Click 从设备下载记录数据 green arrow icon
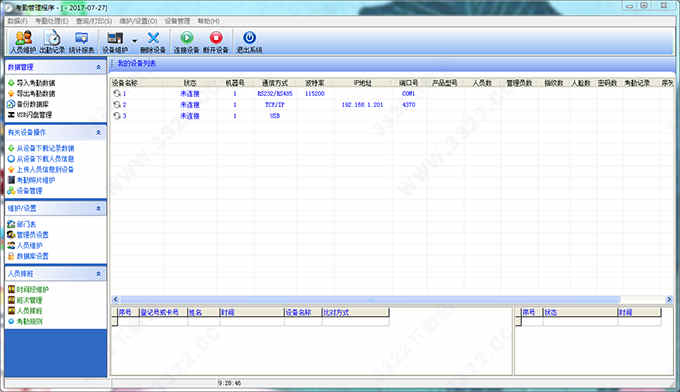The image size is (680, 392). [x=11, y=148]
